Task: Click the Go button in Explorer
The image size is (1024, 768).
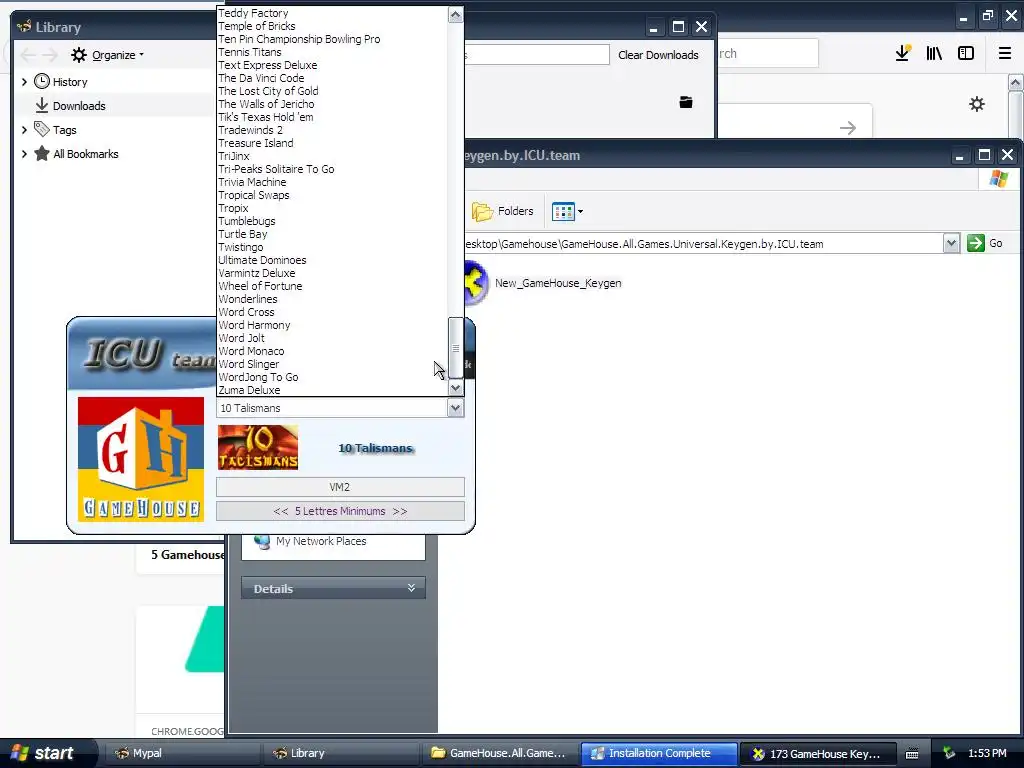Action: click(985, 243)
